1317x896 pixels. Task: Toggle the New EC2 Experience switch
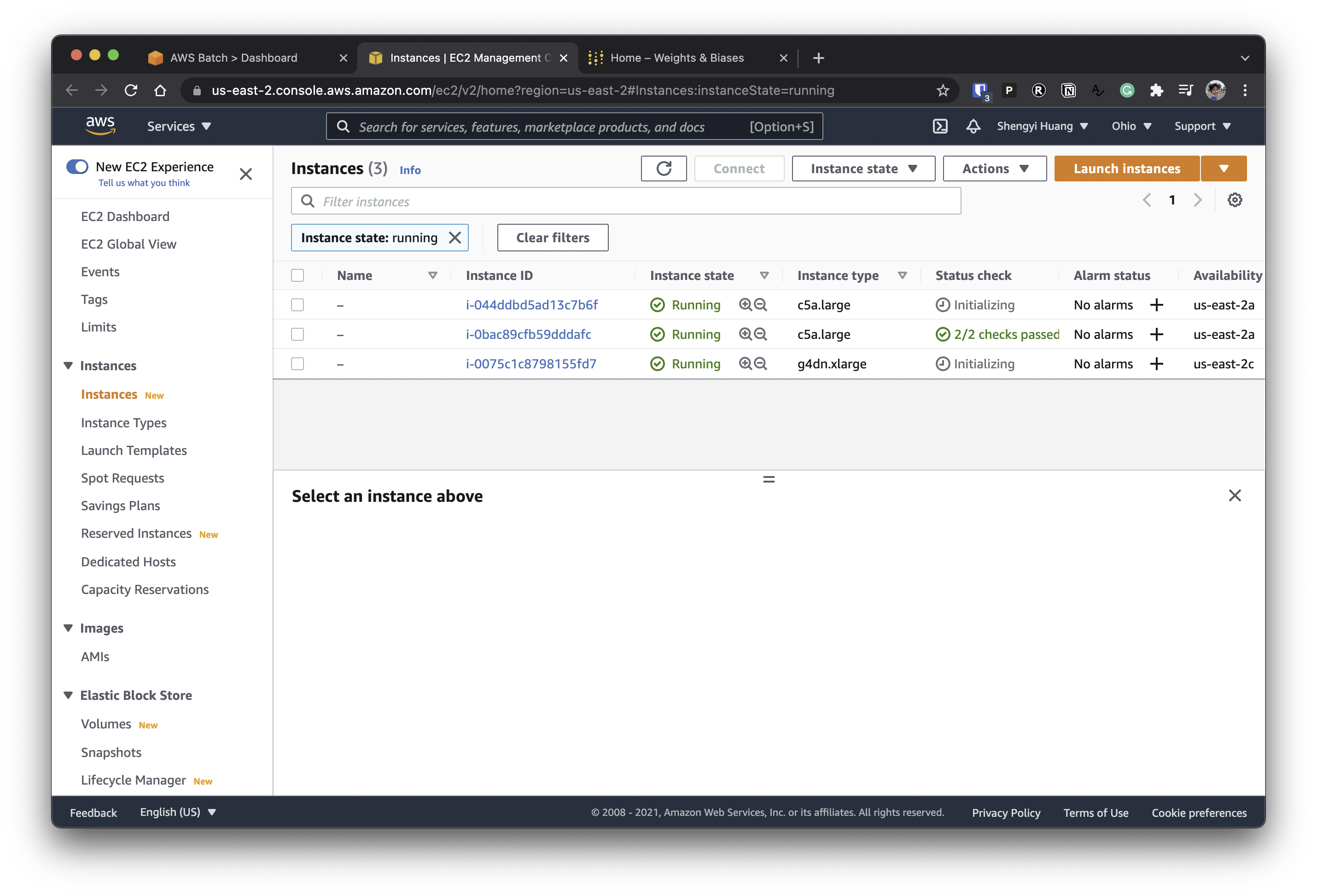click(x=78, y=167)
